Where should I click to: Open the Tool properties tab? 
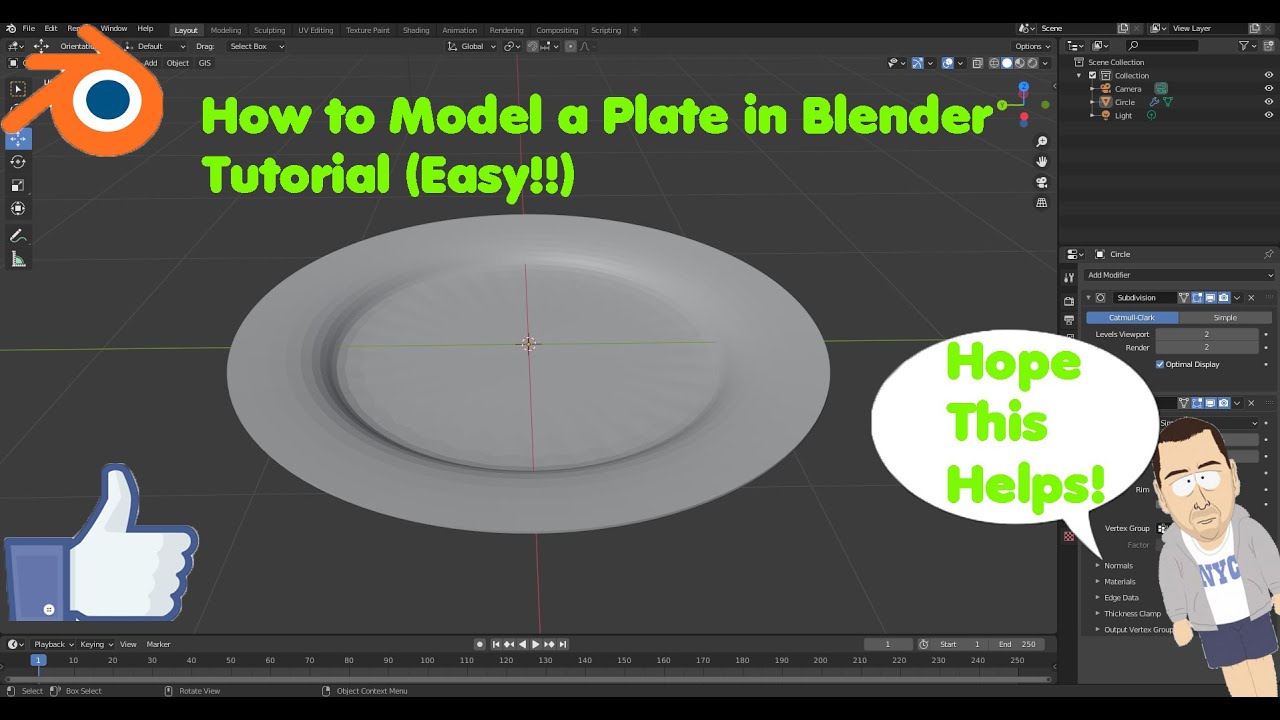point(1069,278)
